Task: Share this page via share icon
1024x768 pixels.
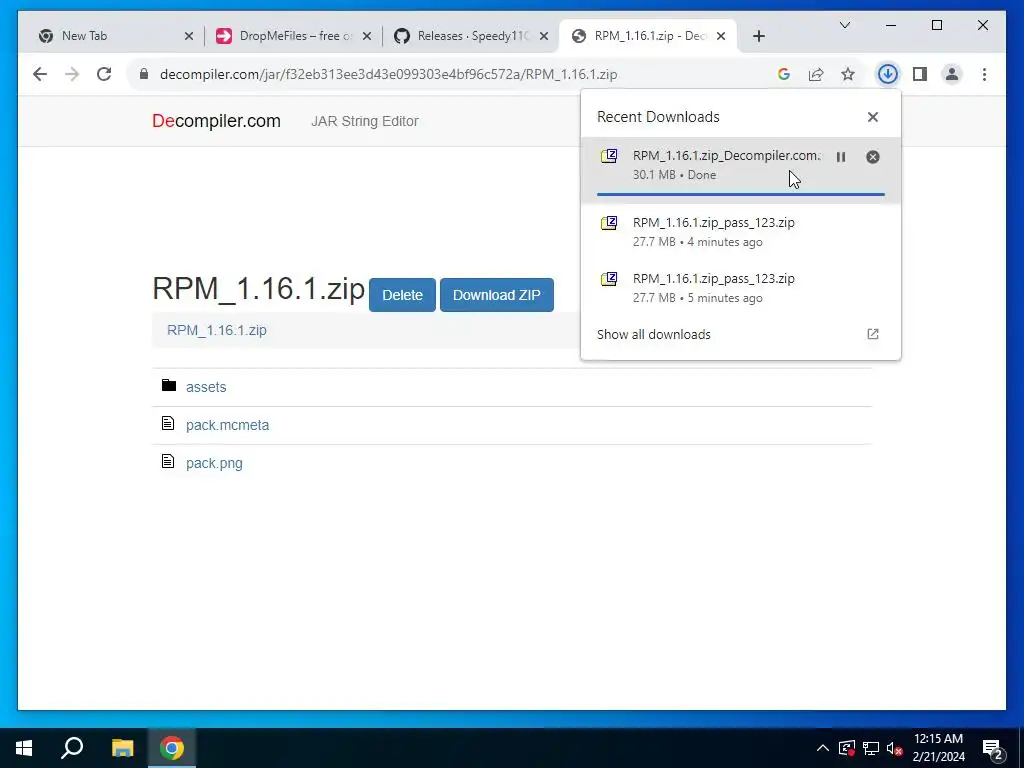Action: point(816,74)
